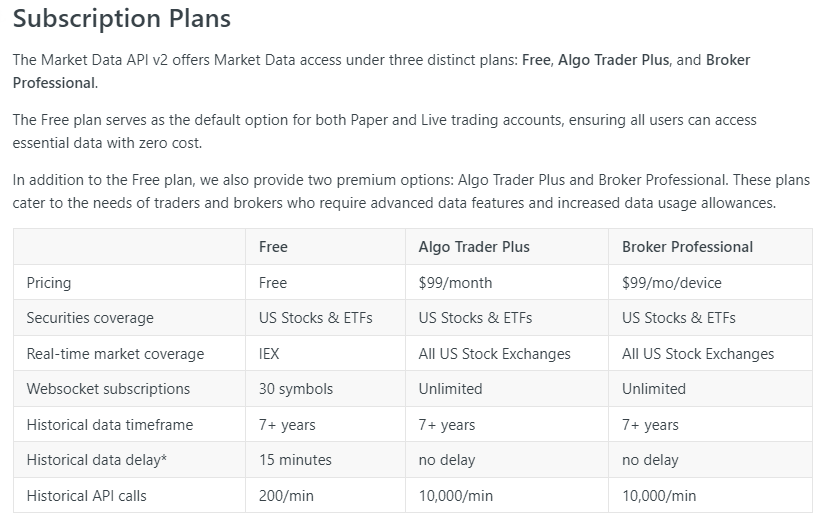
Task: Click the $99/month pricing cell
Action: pyautogui.click(x=455, y=283)
